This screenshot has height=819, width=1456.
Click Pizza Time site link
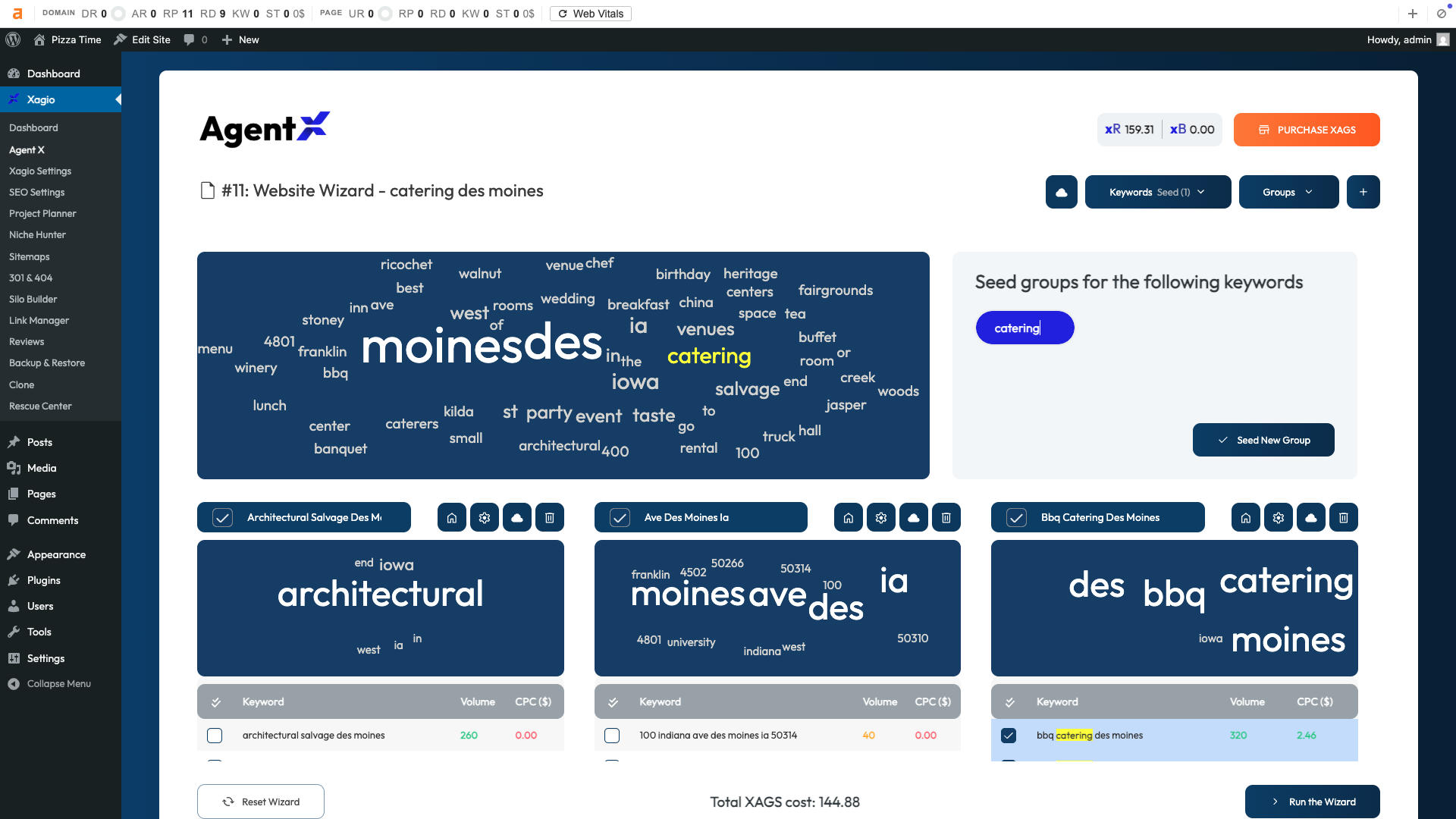tap(67, 39)
